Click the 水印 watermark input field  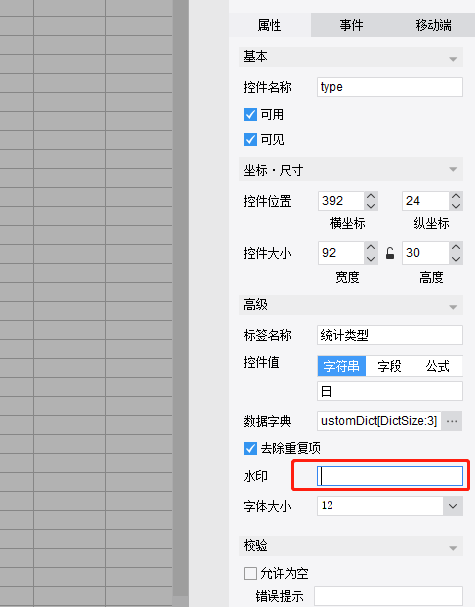click(x=390, y=476)
